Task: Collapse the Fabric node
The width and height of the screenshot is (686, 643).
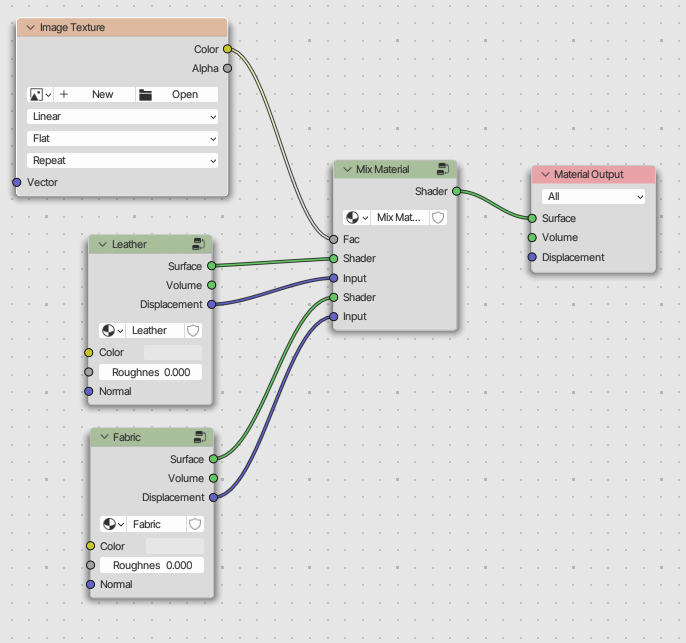Action: click(104, 437)
